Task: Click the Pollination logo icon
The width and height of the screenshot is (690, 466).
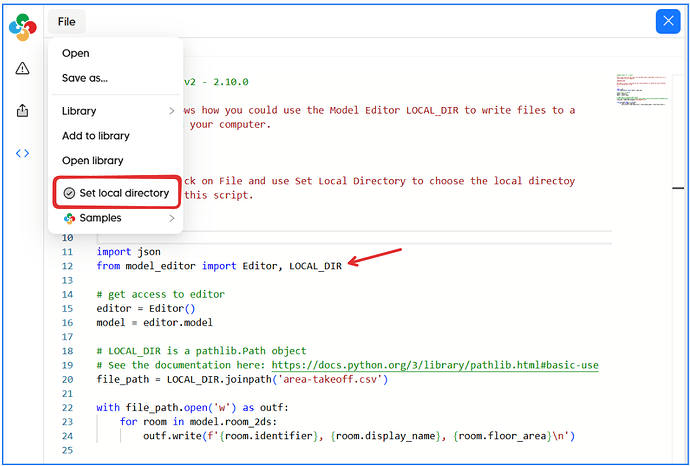Action: [x=22, y=27]
